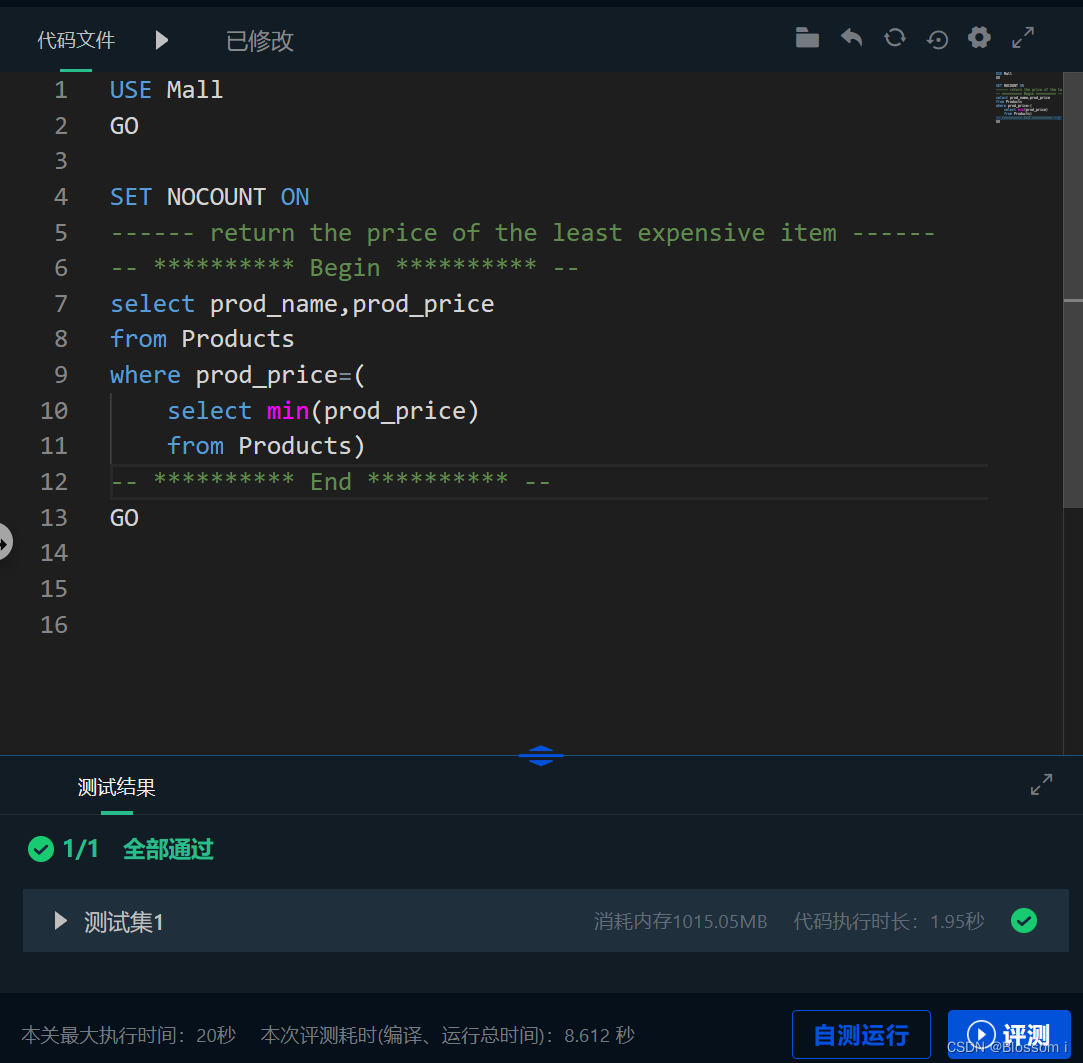Image resolution: width=1083 pixels, height=1063 pixels.
Task: Click the run arrow beside 代码文件 tab
Action: click(x=161, y=40)
